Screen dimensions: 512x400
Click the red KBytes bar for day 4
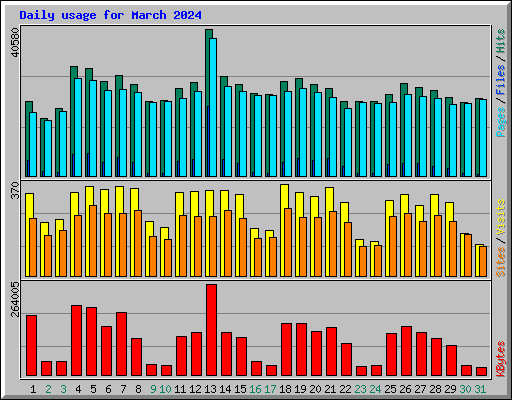76,341
